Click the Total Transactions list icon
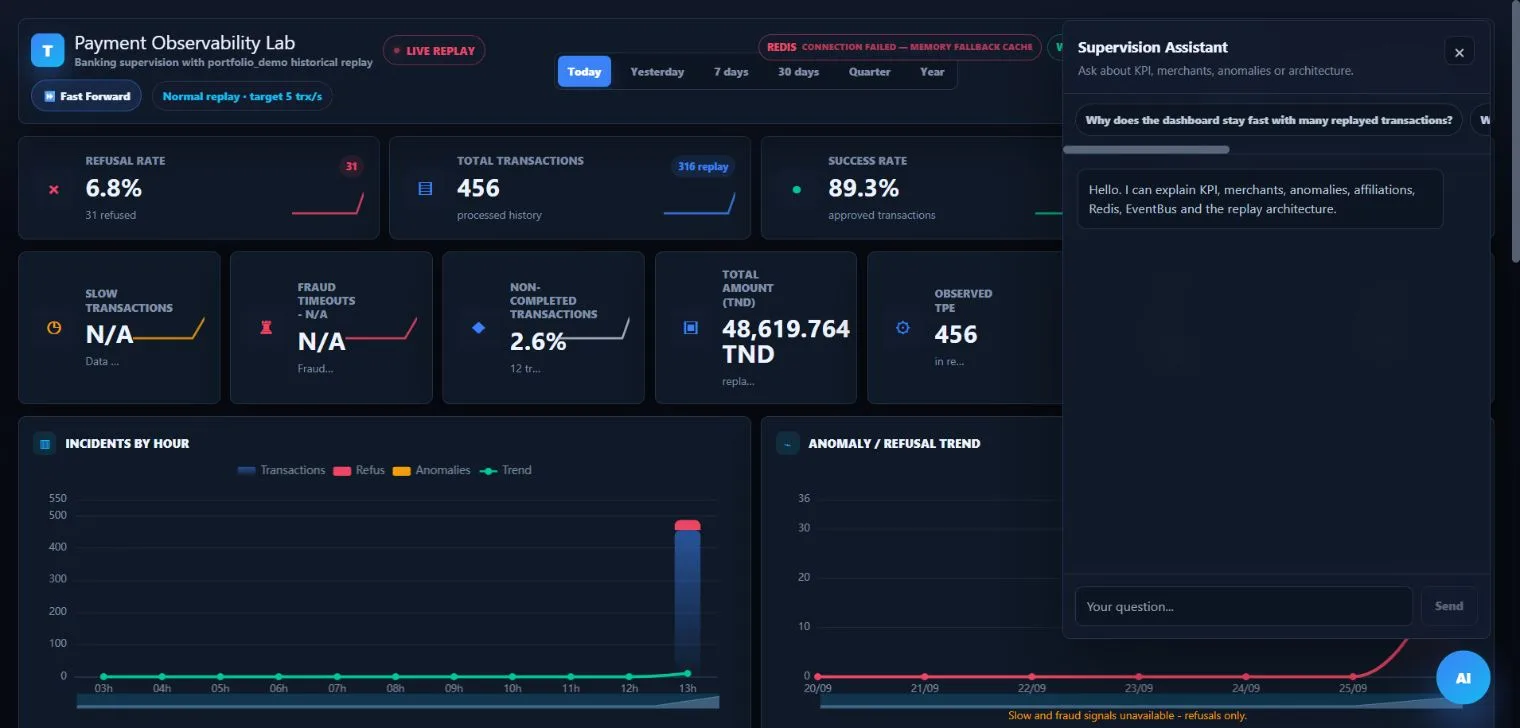 point(425,188)
